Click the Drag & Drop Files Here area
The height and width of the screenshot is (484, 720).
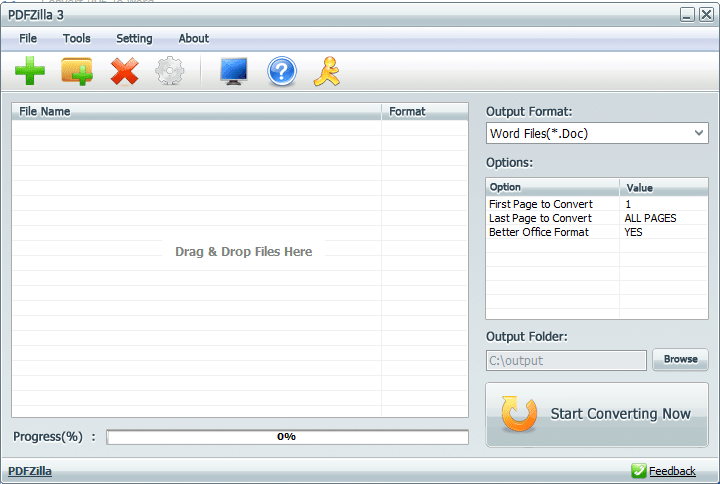(x=243, y=252)
